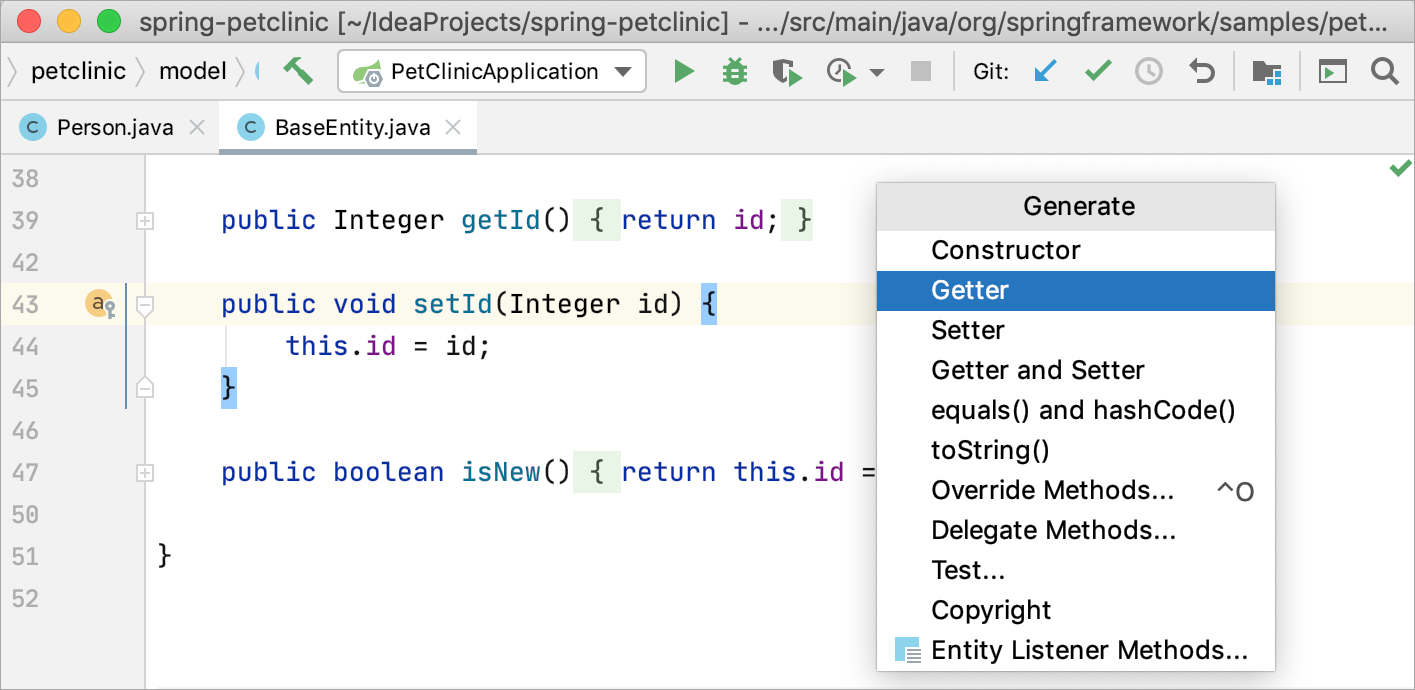This screenshot has width=1415, height=690.
Task: Click the macOS green maximize button
Action: [109, 21]
